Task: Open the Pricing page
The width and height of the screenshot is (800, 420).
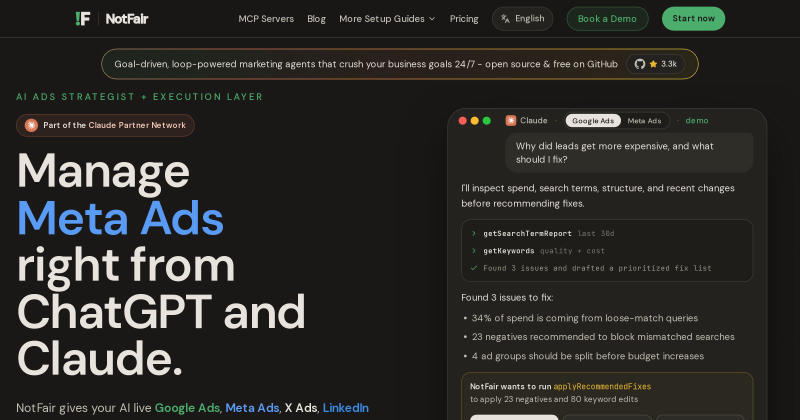Action: click(x=464, y=19)
